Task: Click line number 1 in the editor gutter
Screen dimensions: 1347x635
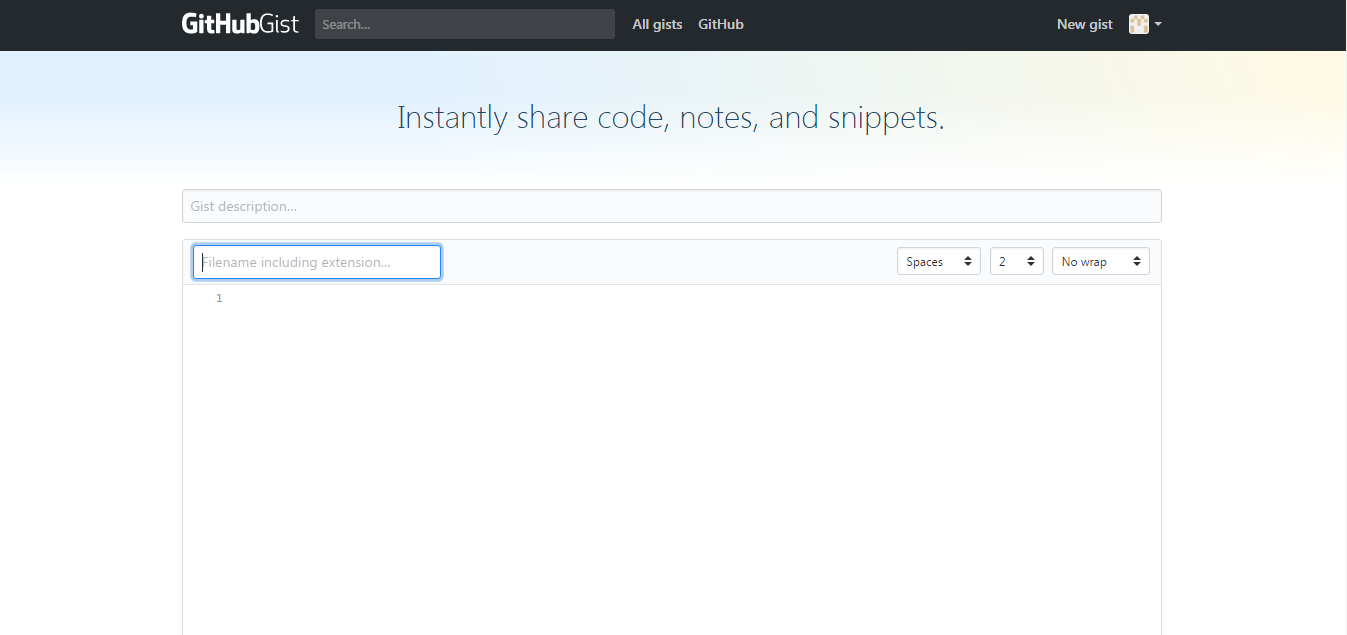Action: click(219, 297)
